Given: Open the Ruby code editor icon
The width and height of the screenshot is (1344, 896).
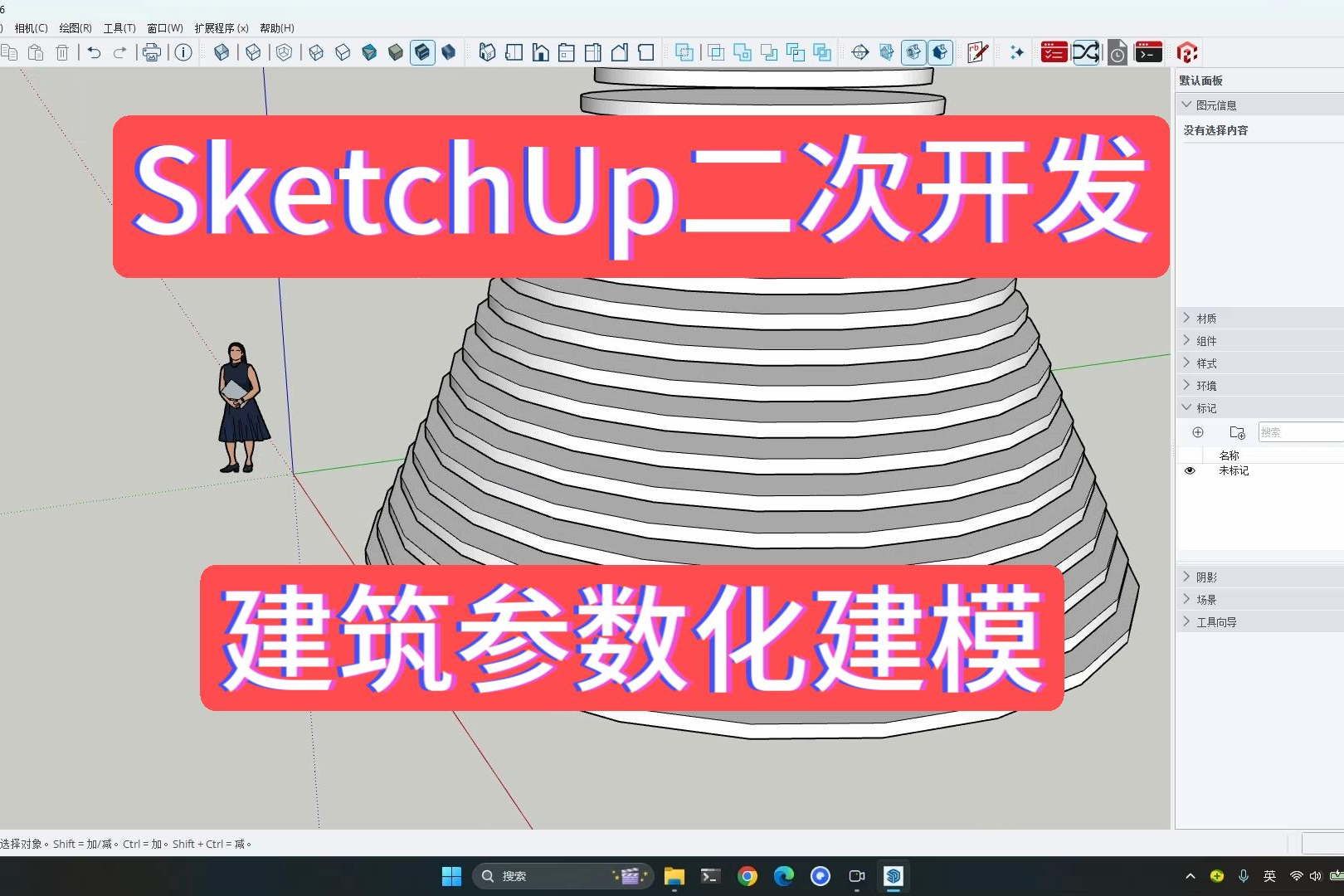Looking at the screenshot, I should coord(977,53).
